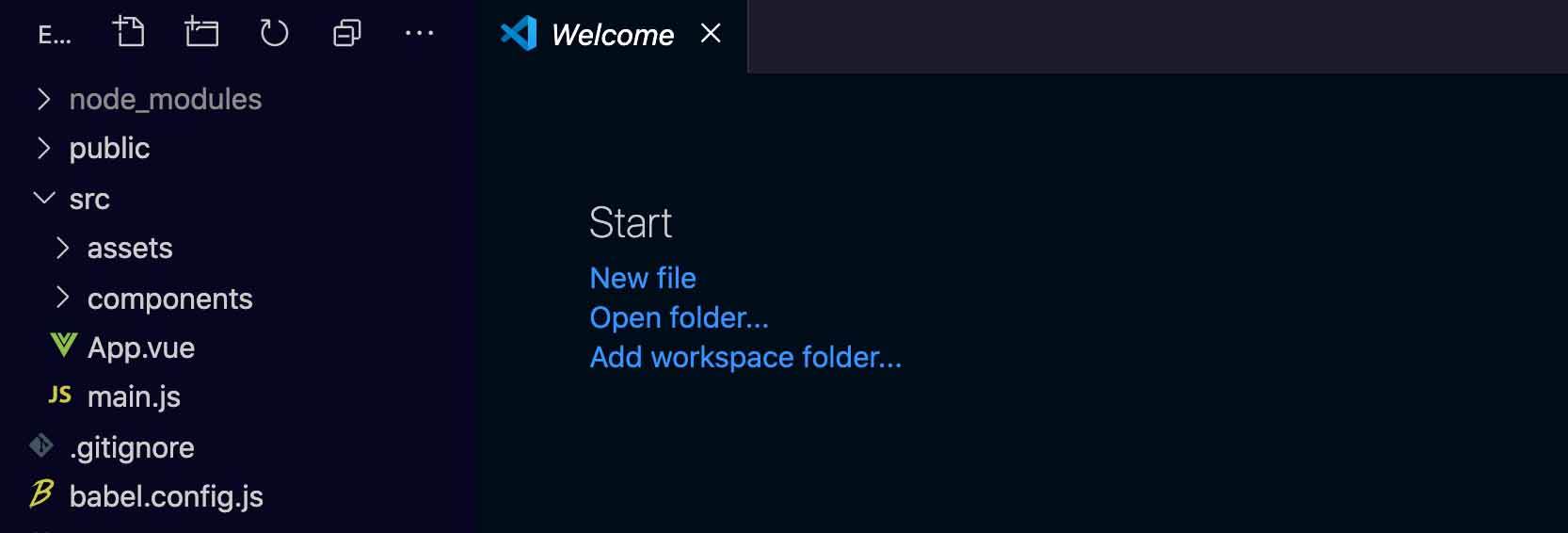Viewport: 1568px width, 533px height.
Task: Click the New File icon in Explorer header
Action: pyautogui.click(x=129, y=33)
